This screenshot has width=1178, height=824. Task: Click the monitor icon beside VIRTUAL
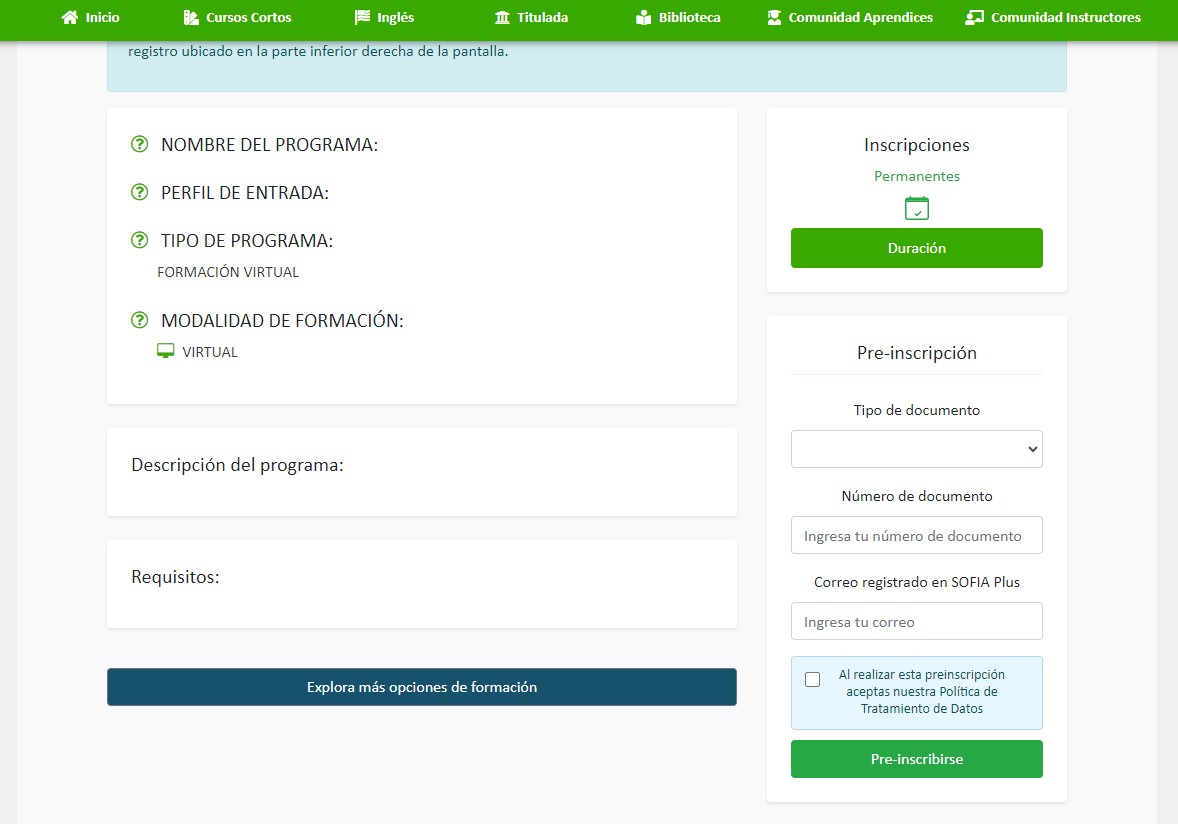pos(164,350)
